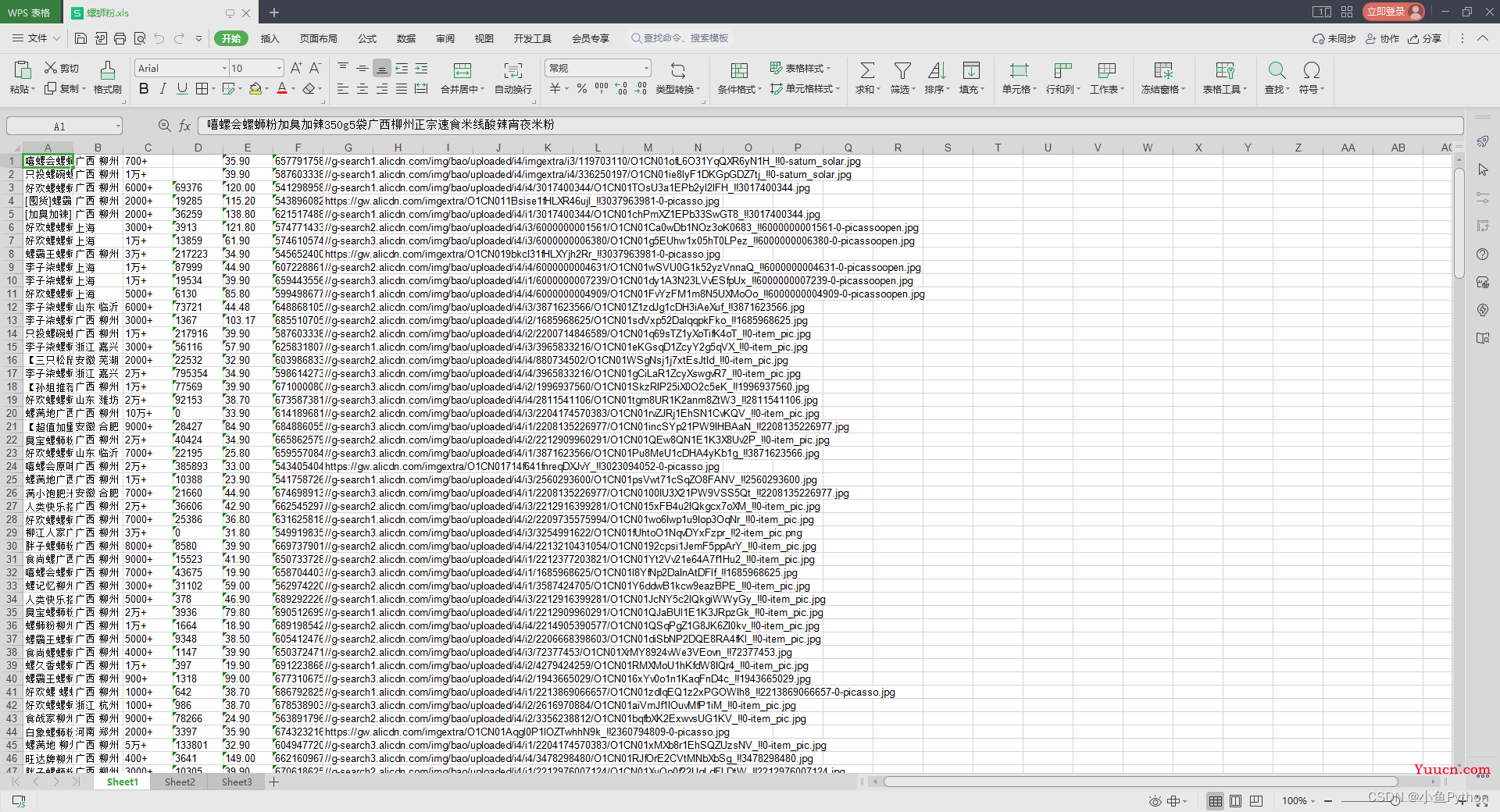Click the Sort (排序) icon

click(937, 70)
